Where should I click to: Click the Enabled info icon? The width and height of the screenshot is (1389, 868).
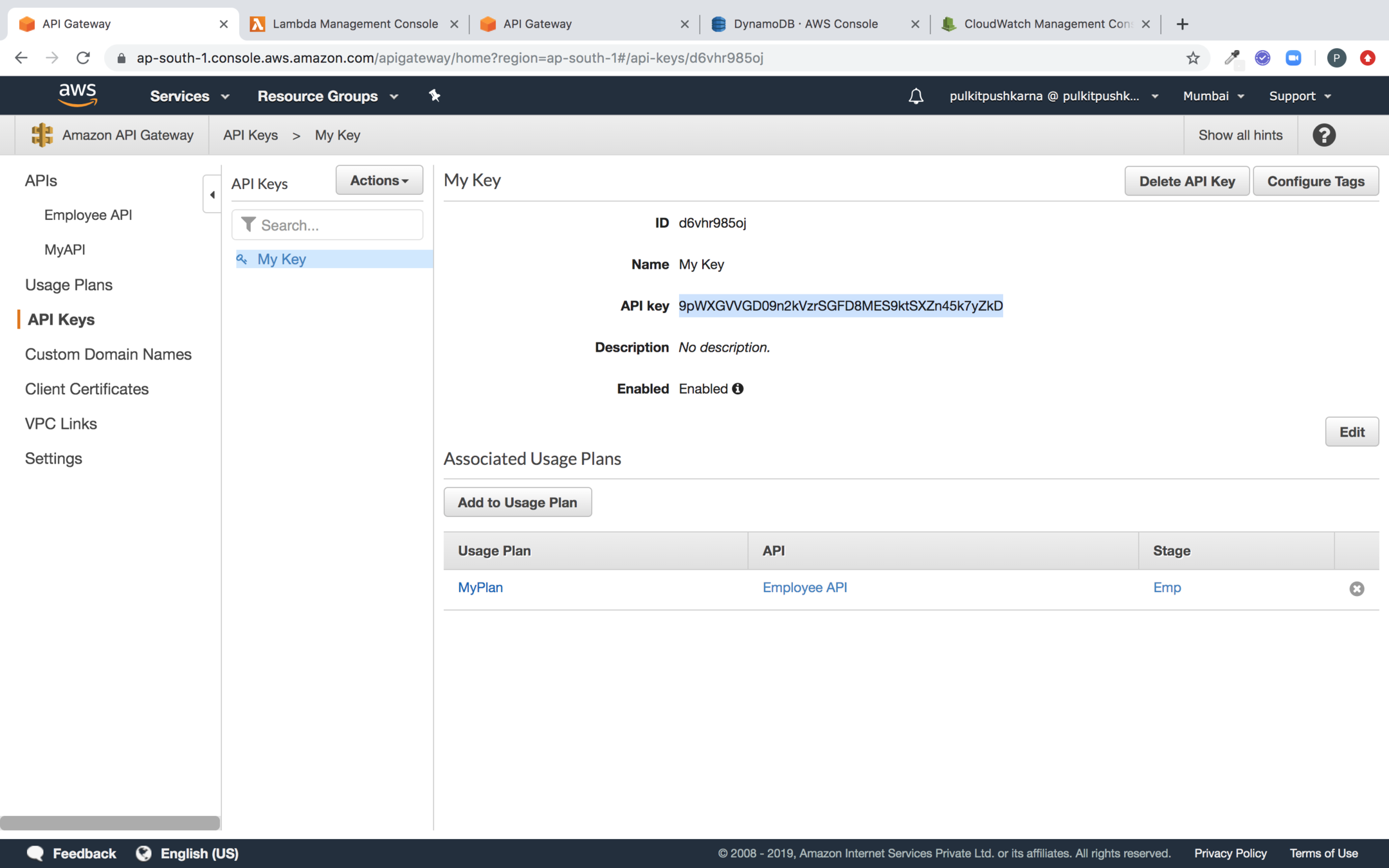pyautogui.click(x=738, y=388)
